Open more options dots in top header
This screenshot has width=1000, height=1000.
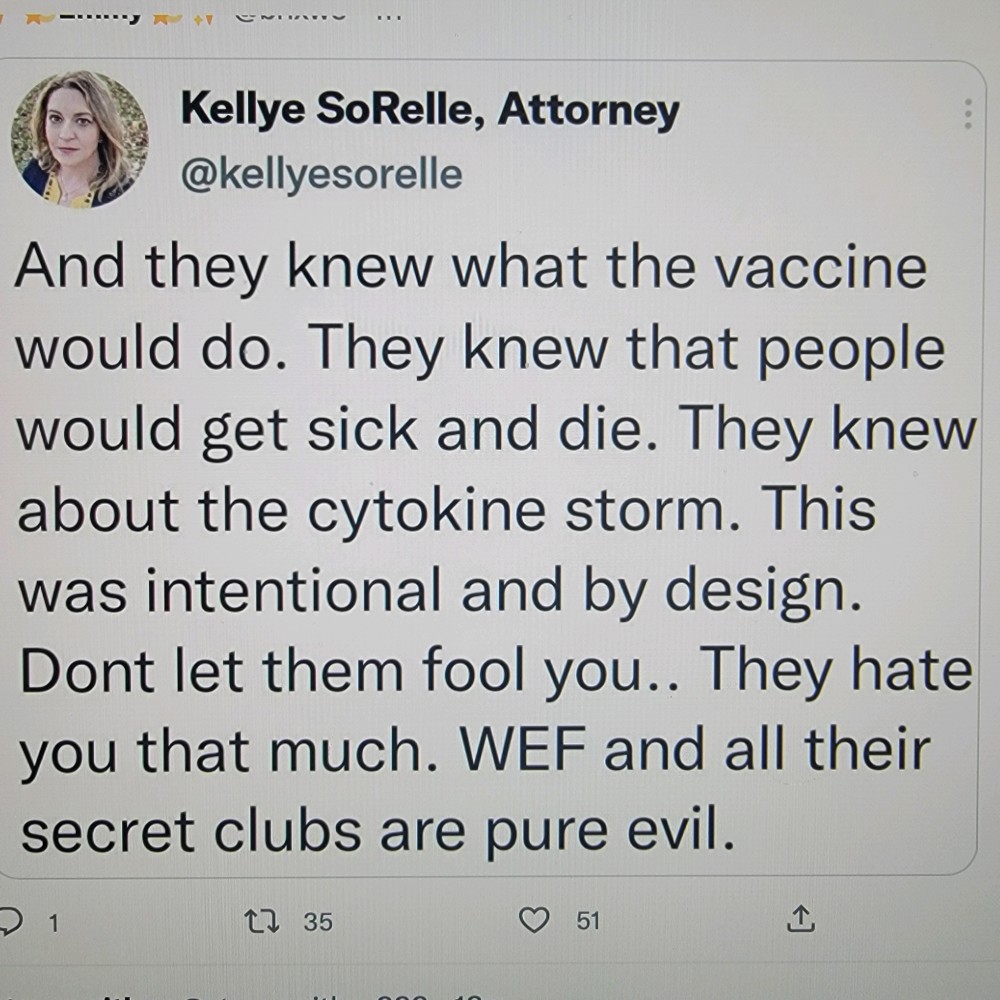pos(387,16)
